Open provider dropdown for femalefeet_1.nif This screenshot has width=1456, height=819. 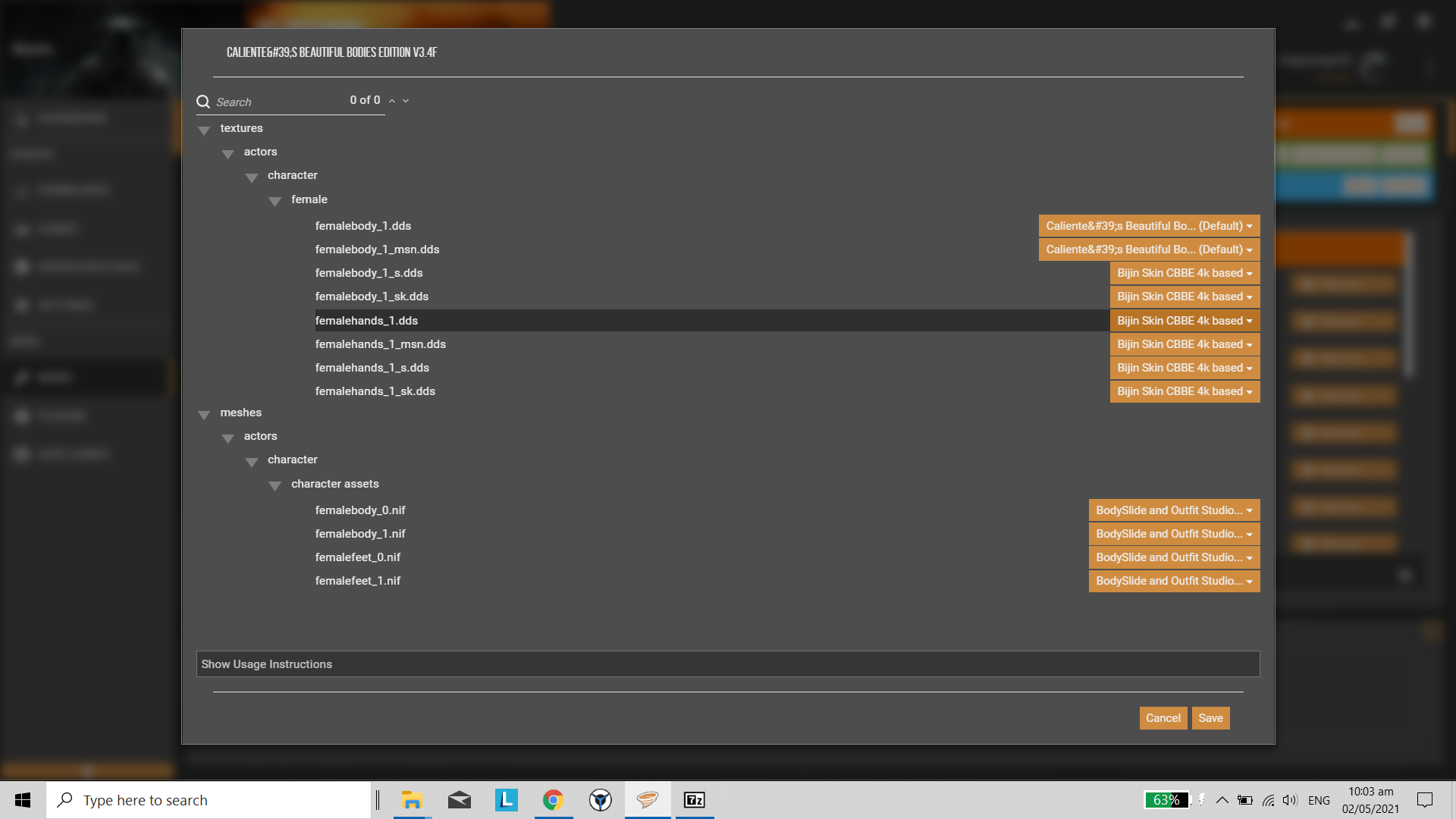(1174, 581)
